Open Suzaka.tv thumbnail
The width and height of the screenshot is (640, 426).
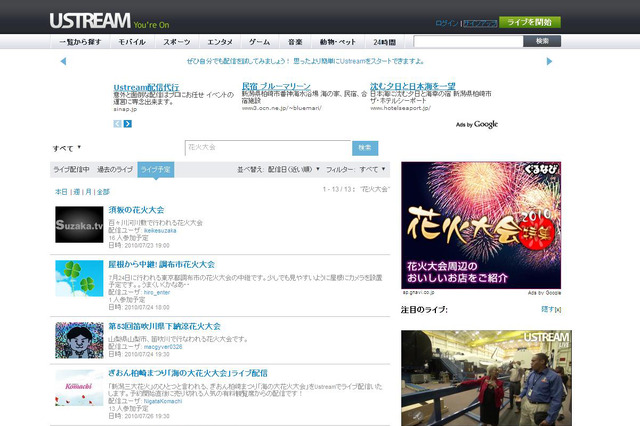79,224
